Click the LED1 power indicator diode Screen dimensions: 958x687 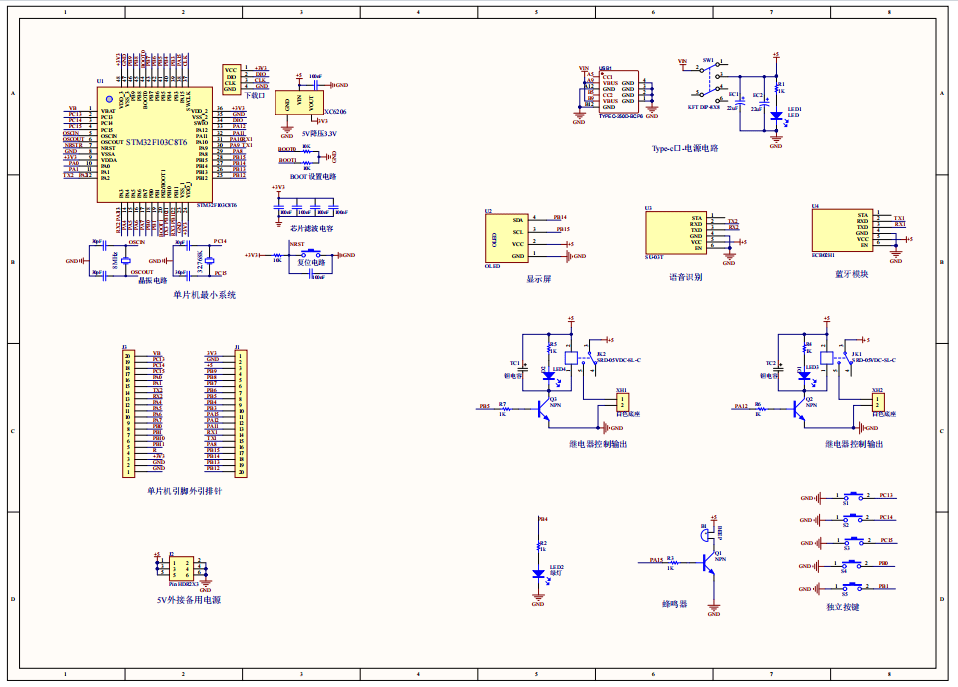coord(775,116)
